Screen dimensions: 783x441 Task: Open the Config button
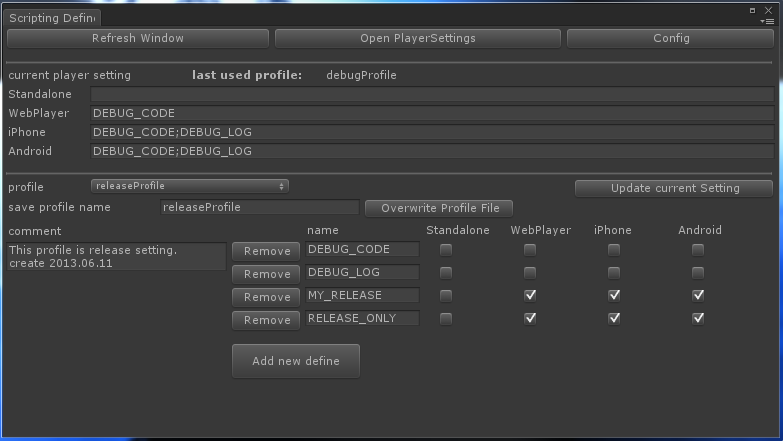pyautogui.click(x=671, y=38)
